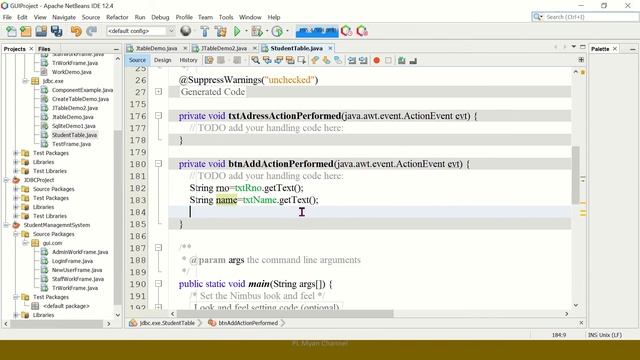
Task: Collapse the gui.com package node
Action: 25,243
